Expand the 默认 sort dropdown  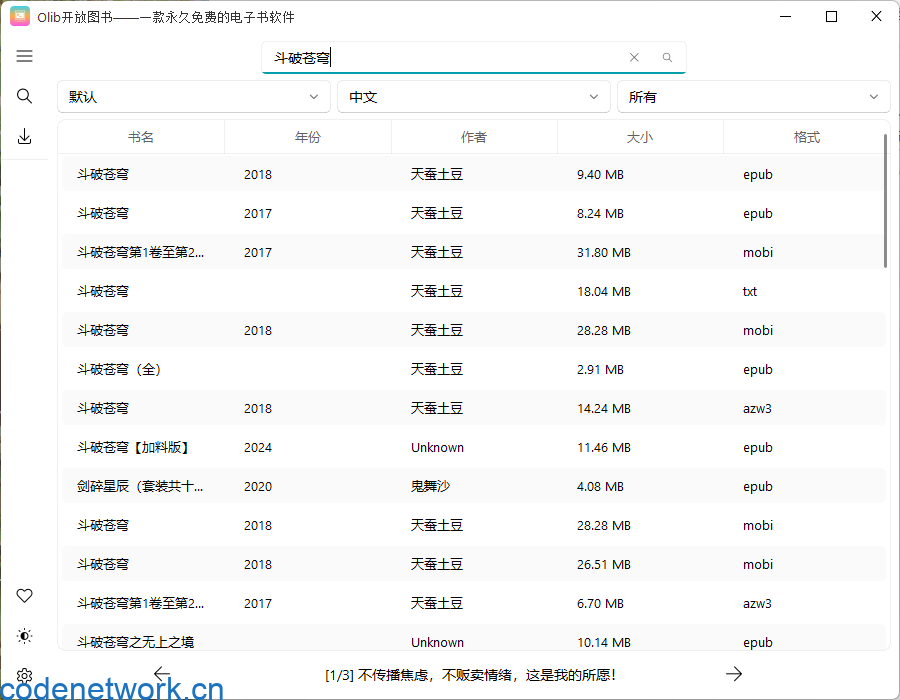click(x=193, y=97)
